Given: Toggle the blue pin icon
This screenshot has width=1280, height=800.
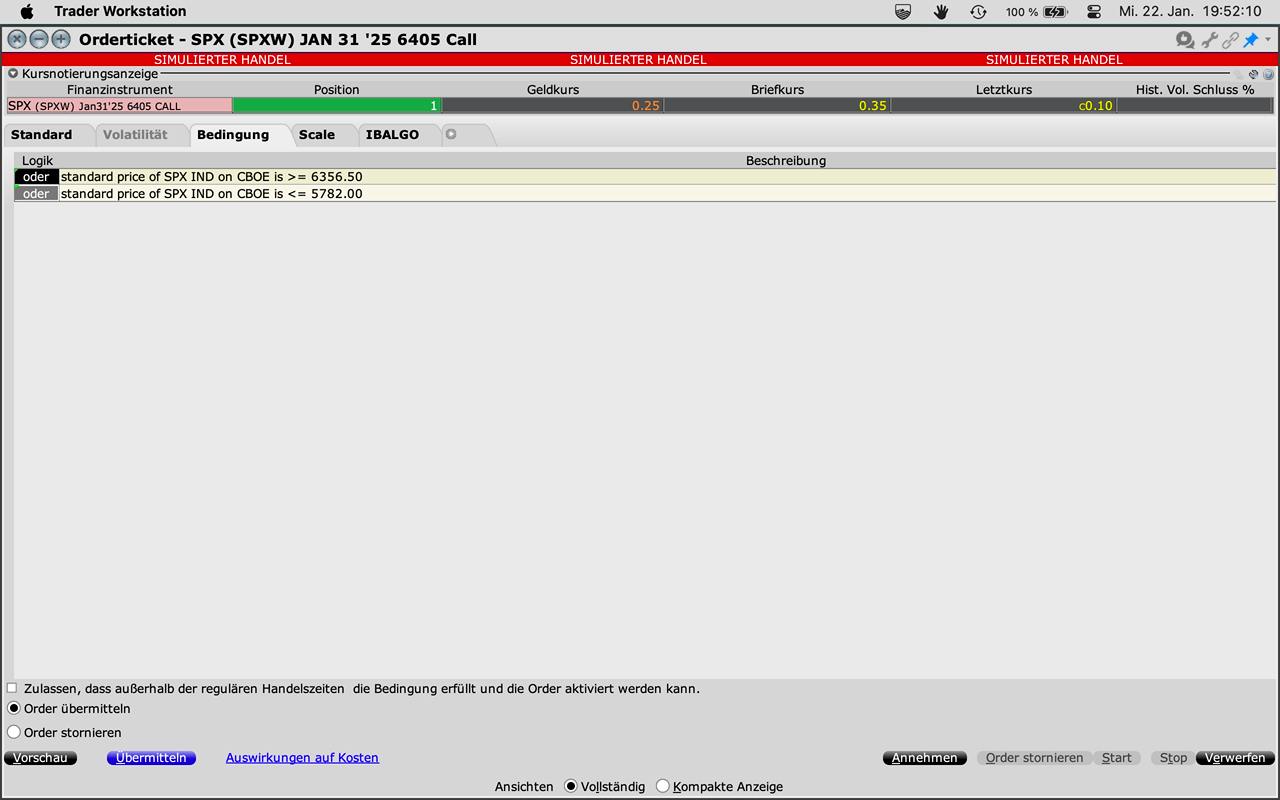Looking at the screenshot, I should pyautogui.click(x=1250, y=40).
